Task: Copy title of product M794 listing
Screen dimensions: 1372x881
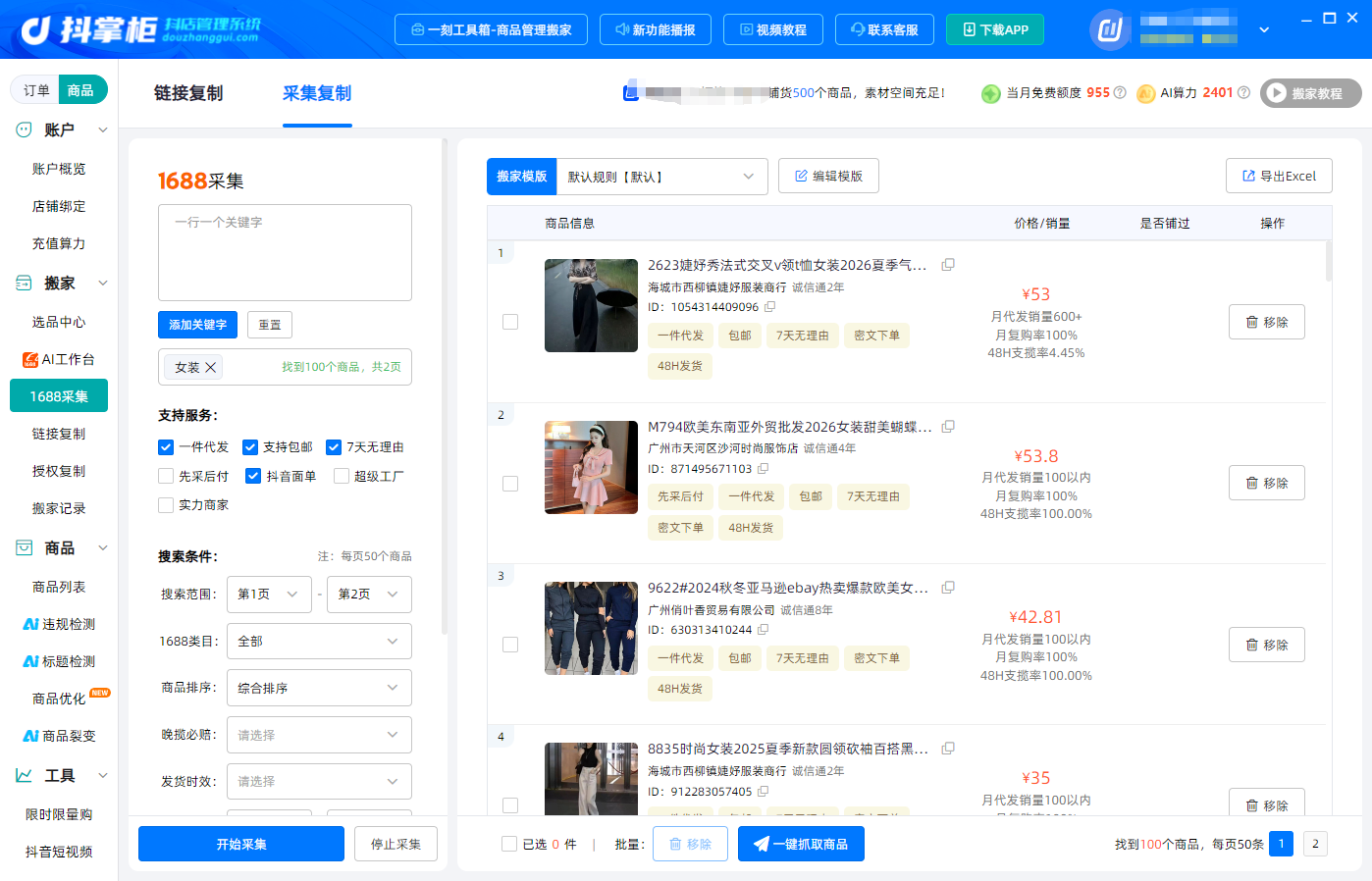Action: (948, 427)
